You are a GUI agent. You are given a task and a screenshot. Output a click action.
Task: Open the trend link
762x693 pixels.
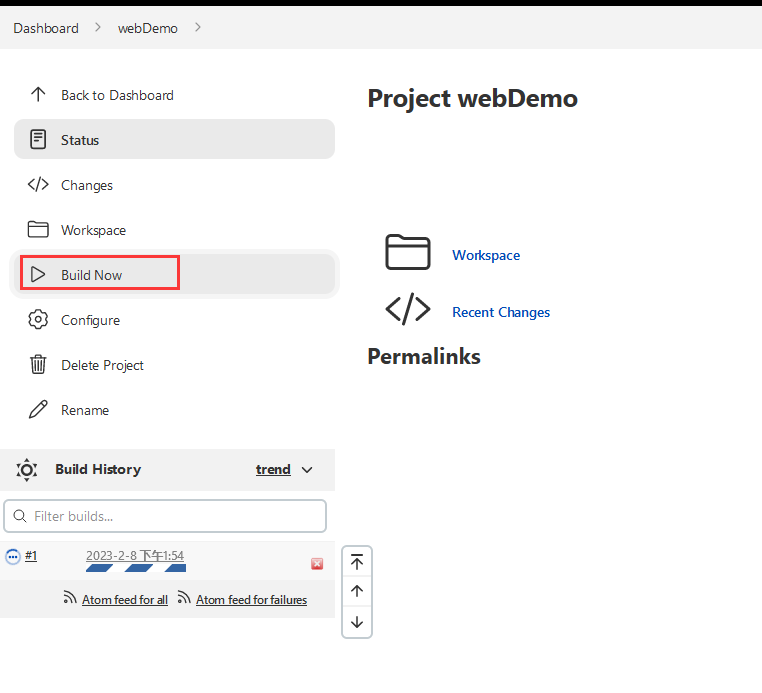point(273,469)
